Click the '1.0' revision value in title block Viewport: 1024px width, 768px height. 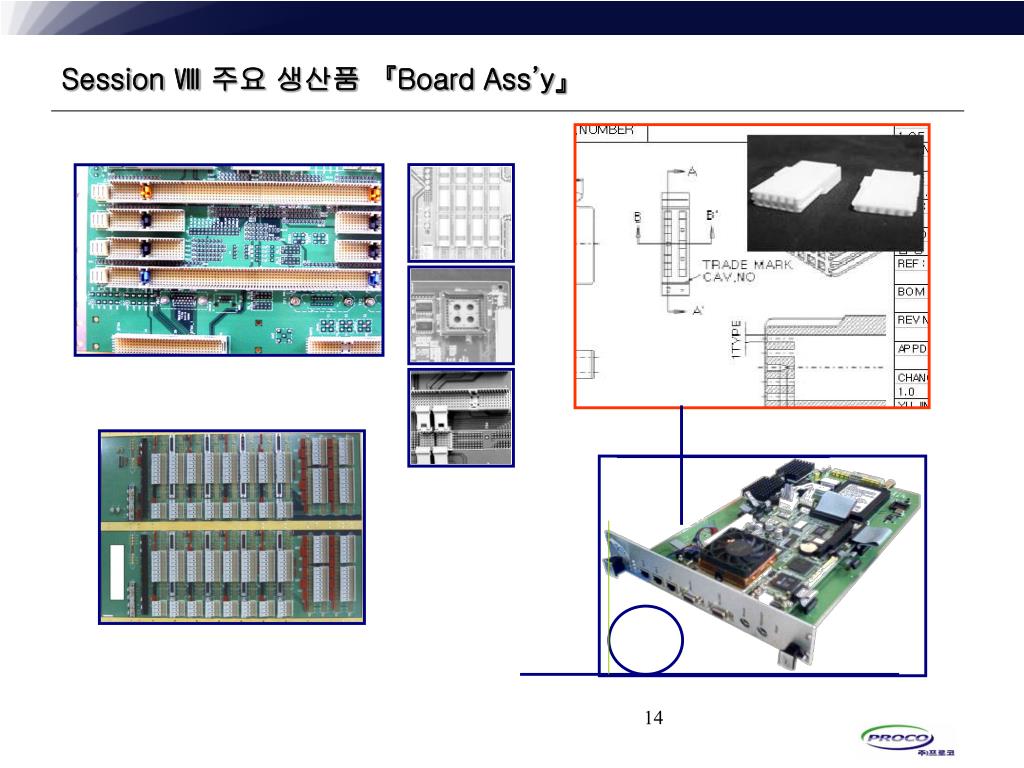coord(906,392)
